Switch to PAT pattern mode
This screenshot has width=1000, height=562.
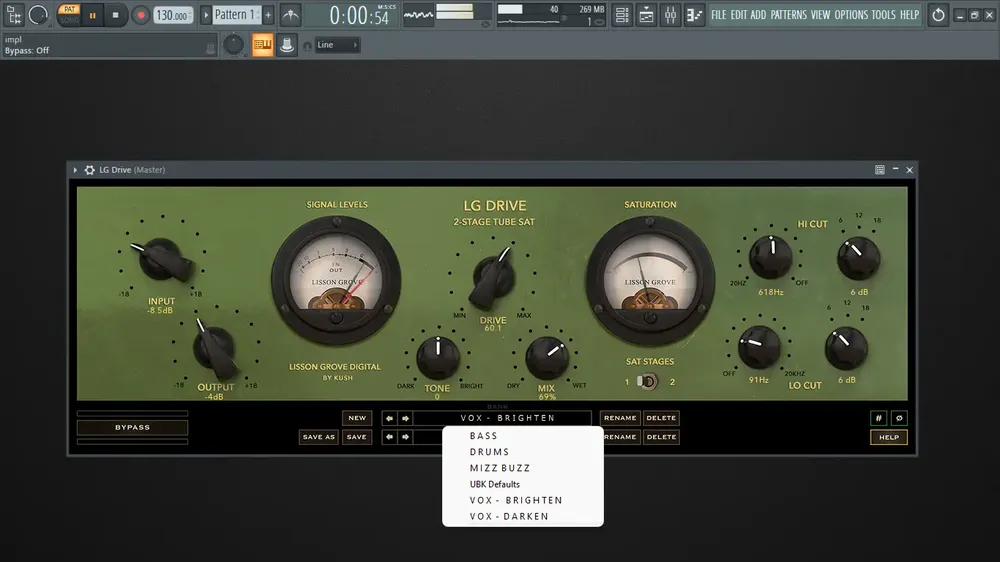click(x=69, y=9)
